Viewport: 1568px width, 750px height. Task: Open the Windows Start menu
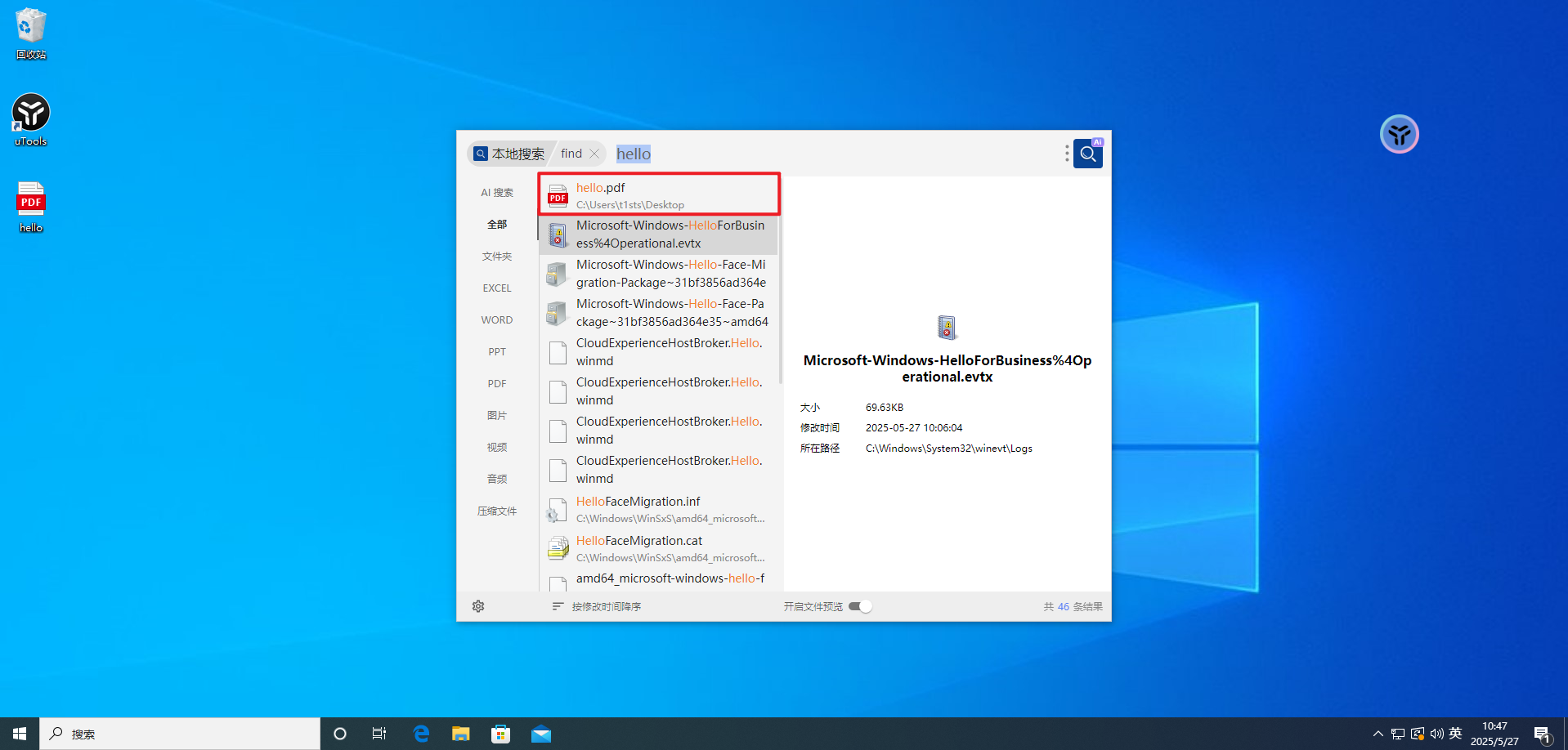coord(20,734)
